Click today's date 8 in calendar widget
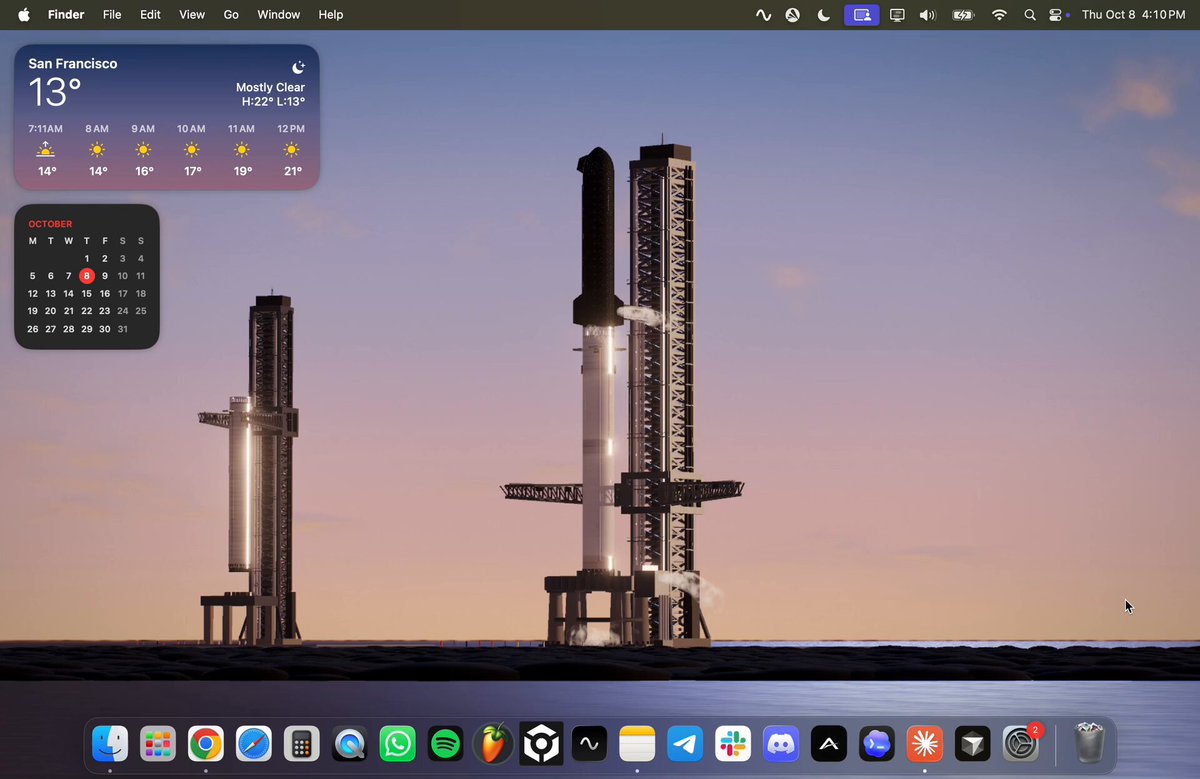Image resolution: width=1200 pixels, height=779 pixels. (87, 276)
